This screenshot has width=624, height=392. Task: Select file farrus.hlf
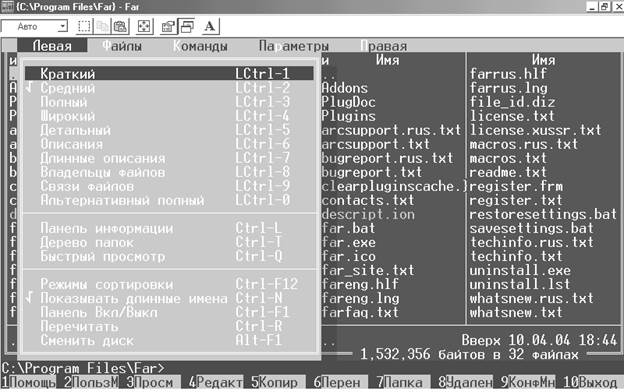click(508, 74)
